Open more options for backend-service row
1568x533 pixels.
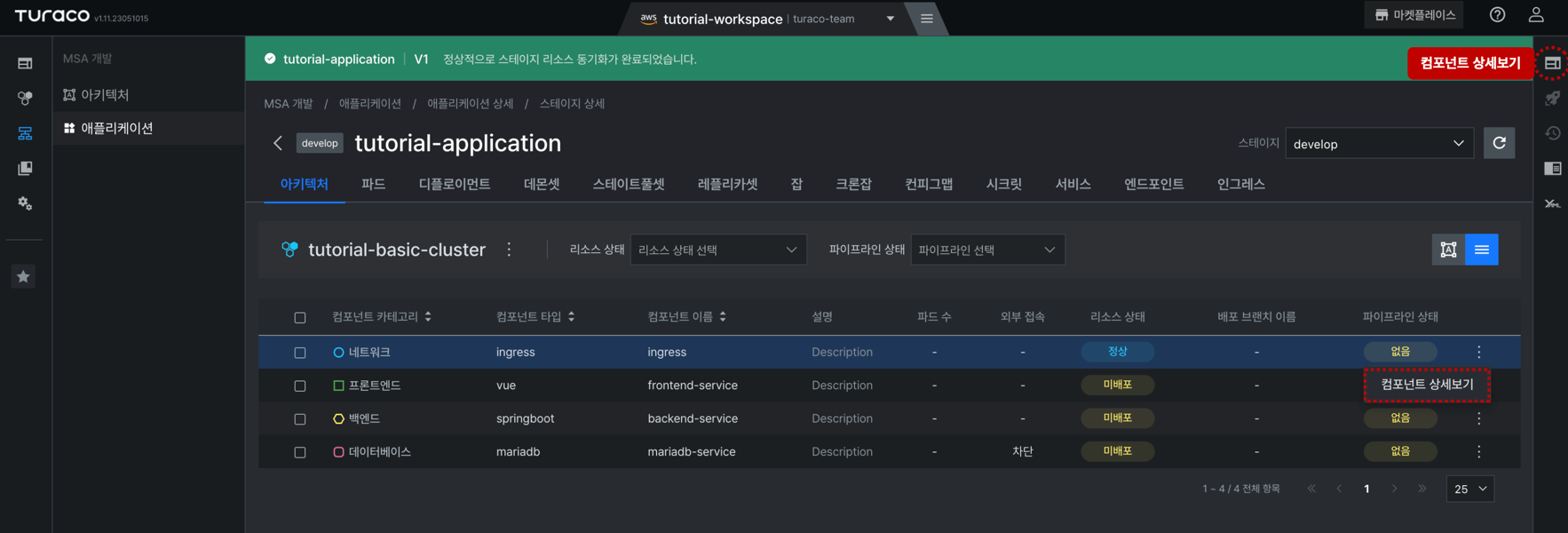click(x=1478, y=418)
